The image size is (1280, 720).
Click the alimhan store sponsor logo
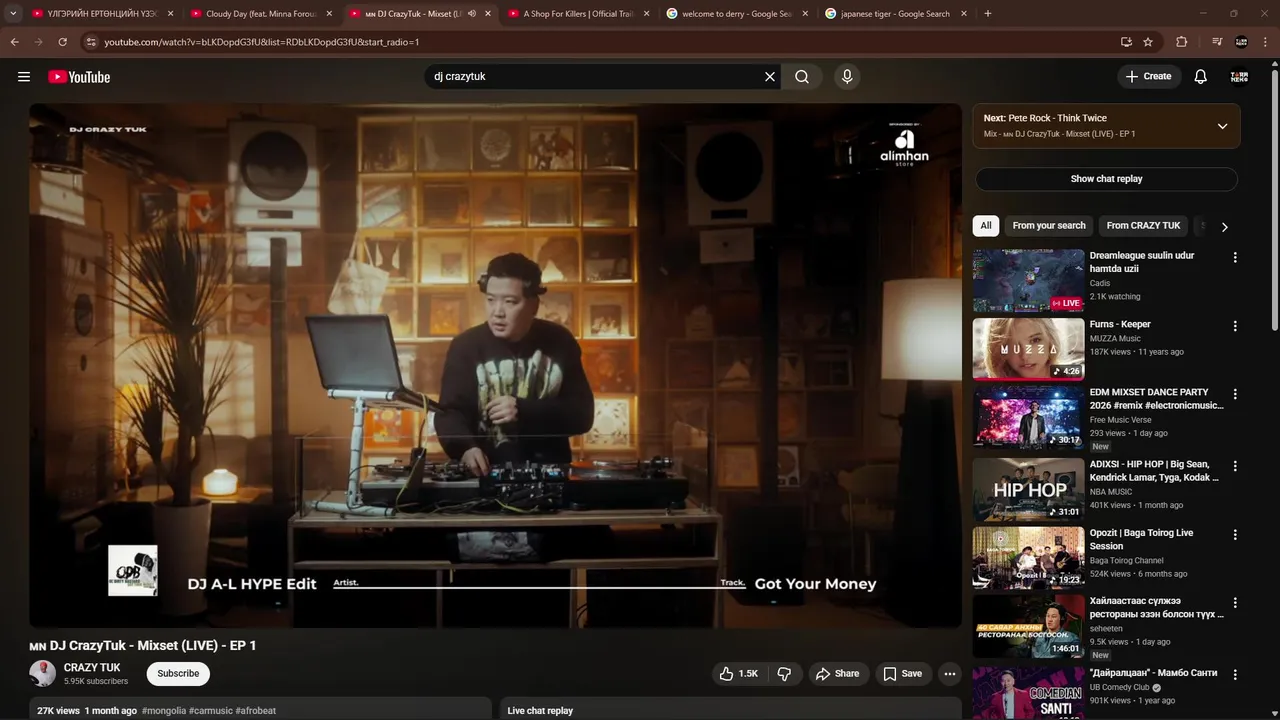(904, 146)
